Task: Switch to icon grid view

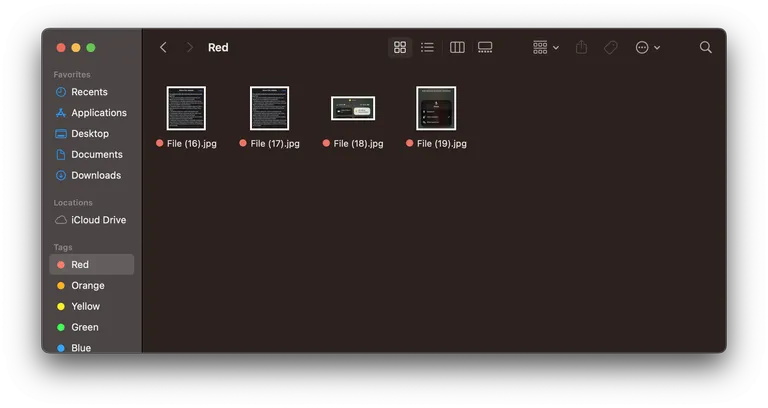Action: click(400, 47)
